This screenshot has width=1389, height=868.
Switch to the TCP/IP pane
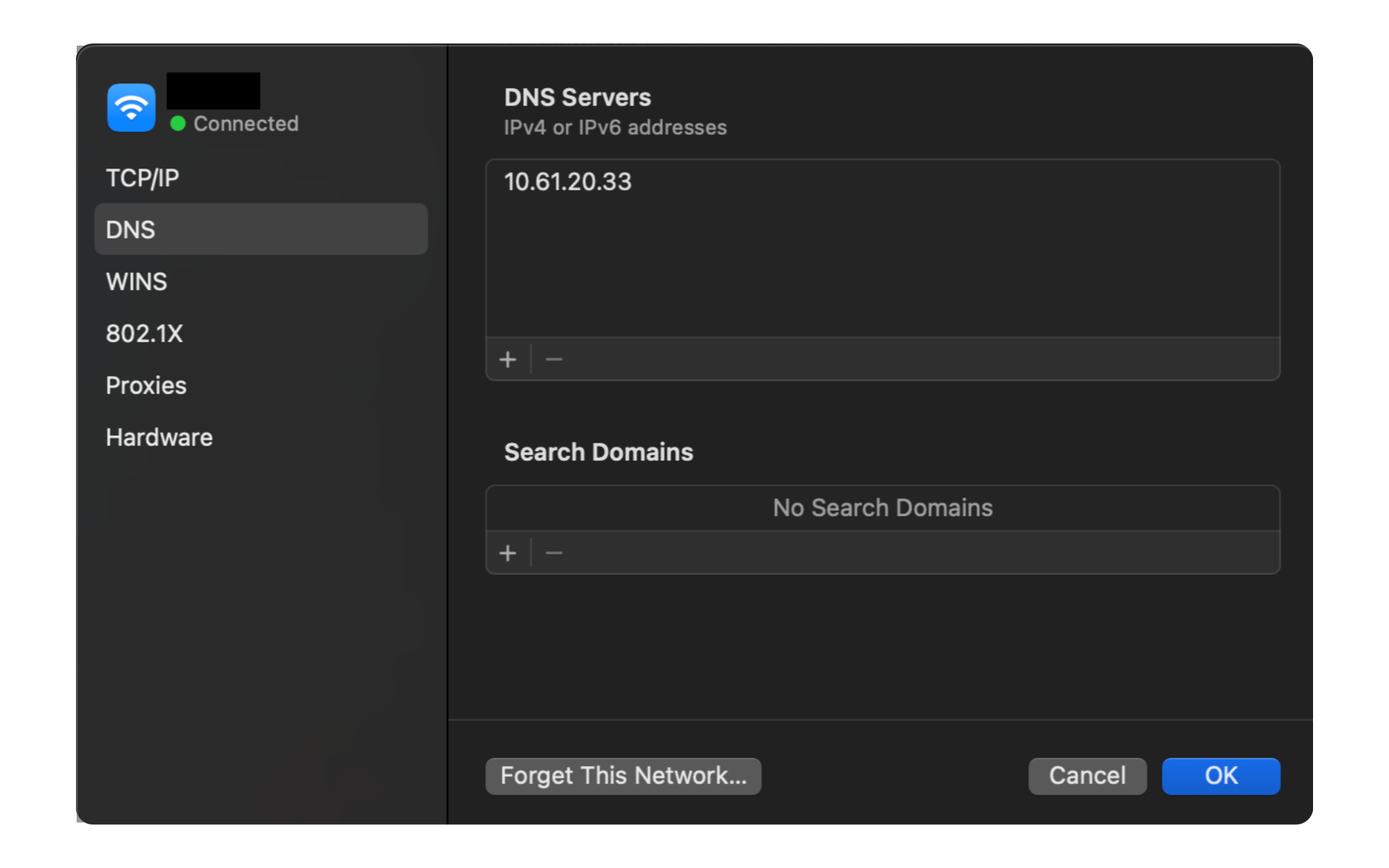tap(143, 177)
